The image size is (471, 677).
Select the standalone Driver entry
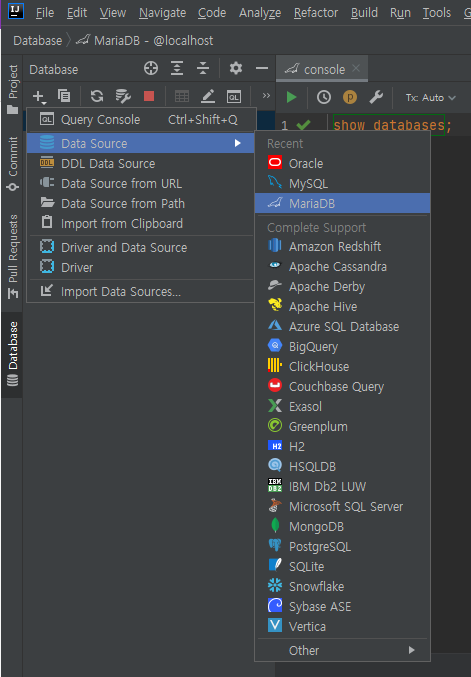click(x=140, y=267)
